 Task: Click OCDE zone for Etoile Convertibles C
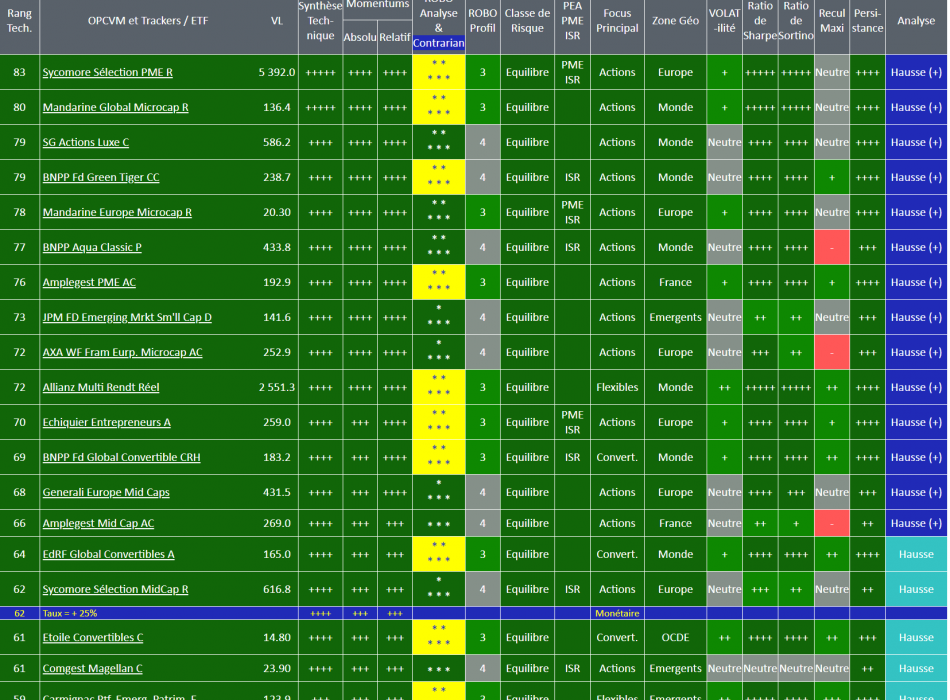tap(676, 638)
